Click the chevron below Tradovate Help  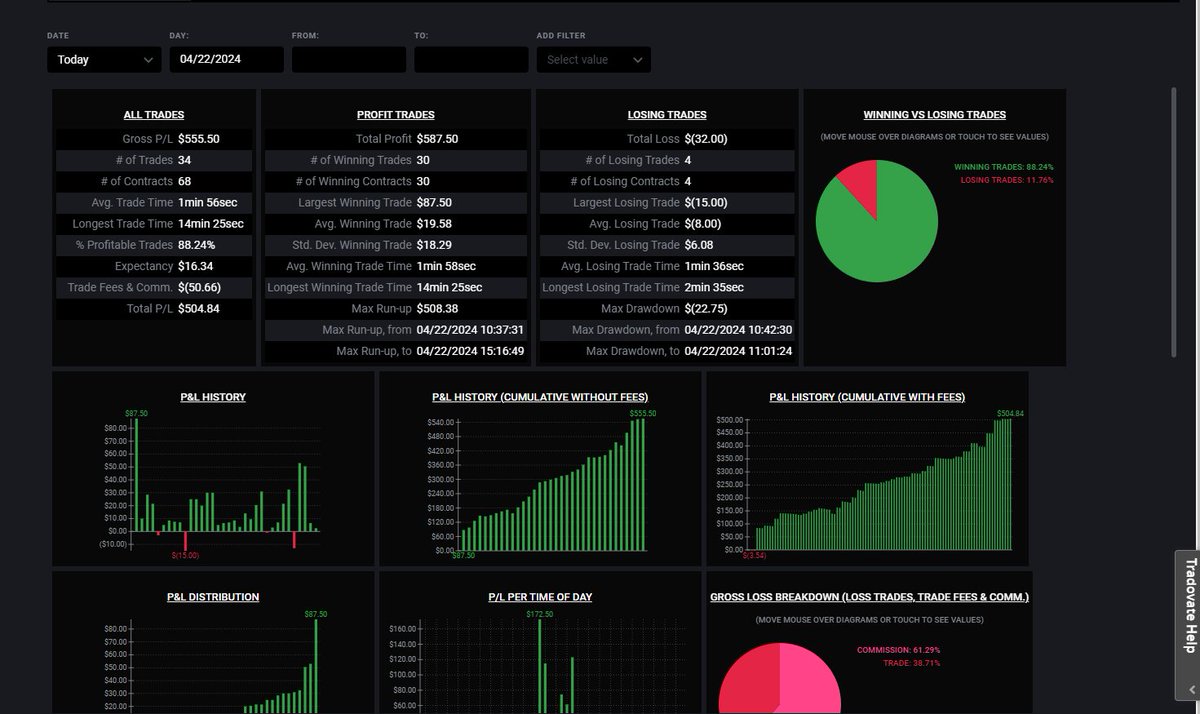[1192, 689]
